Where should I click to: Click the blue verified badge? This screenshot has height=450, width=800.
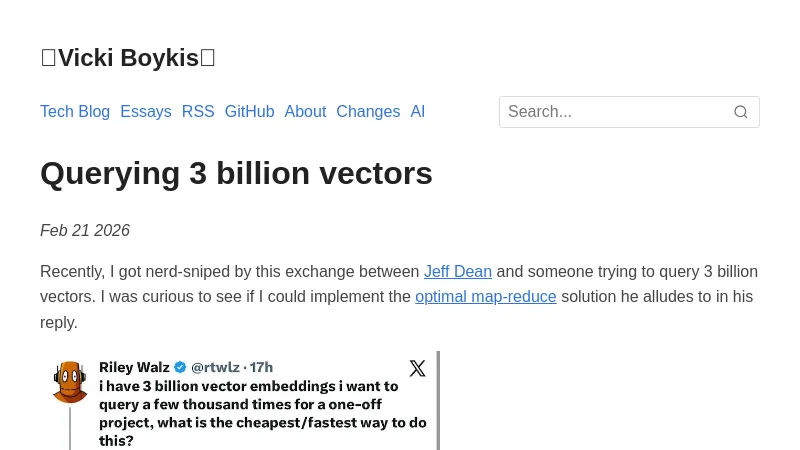point(180,367)
